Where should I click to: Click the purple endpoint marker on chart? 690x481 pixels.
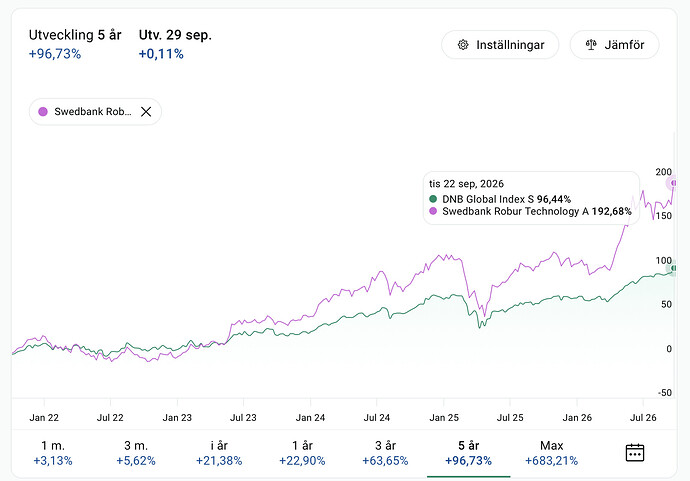pos(673,183)
